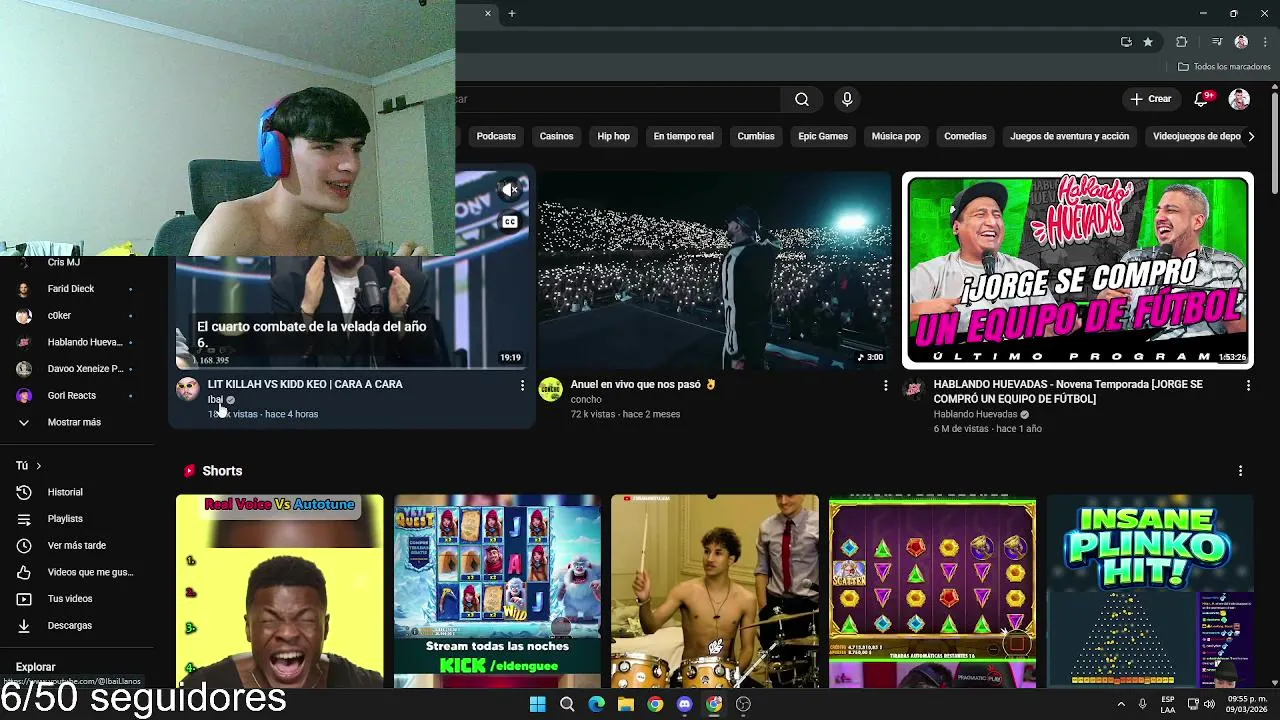The width and height of the screenshot is (1280, 720).
Task: Click the YouTube search magnifier button
Action: coord(802,99)
